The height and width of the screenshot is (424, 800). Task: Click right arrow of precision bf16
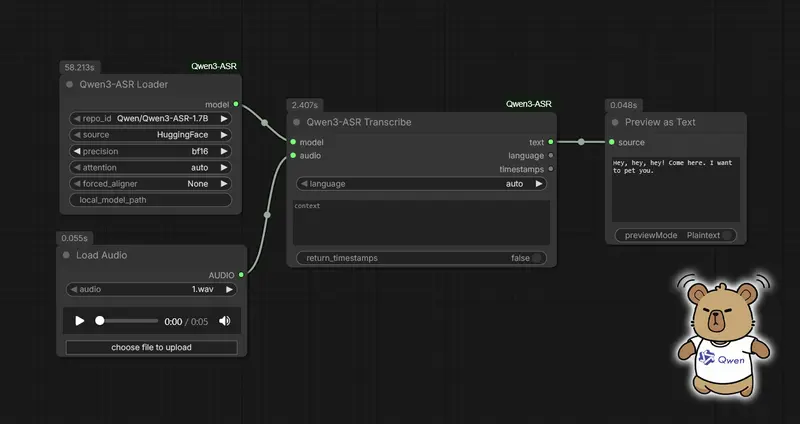pyautogui.click(x=224, y=152)
